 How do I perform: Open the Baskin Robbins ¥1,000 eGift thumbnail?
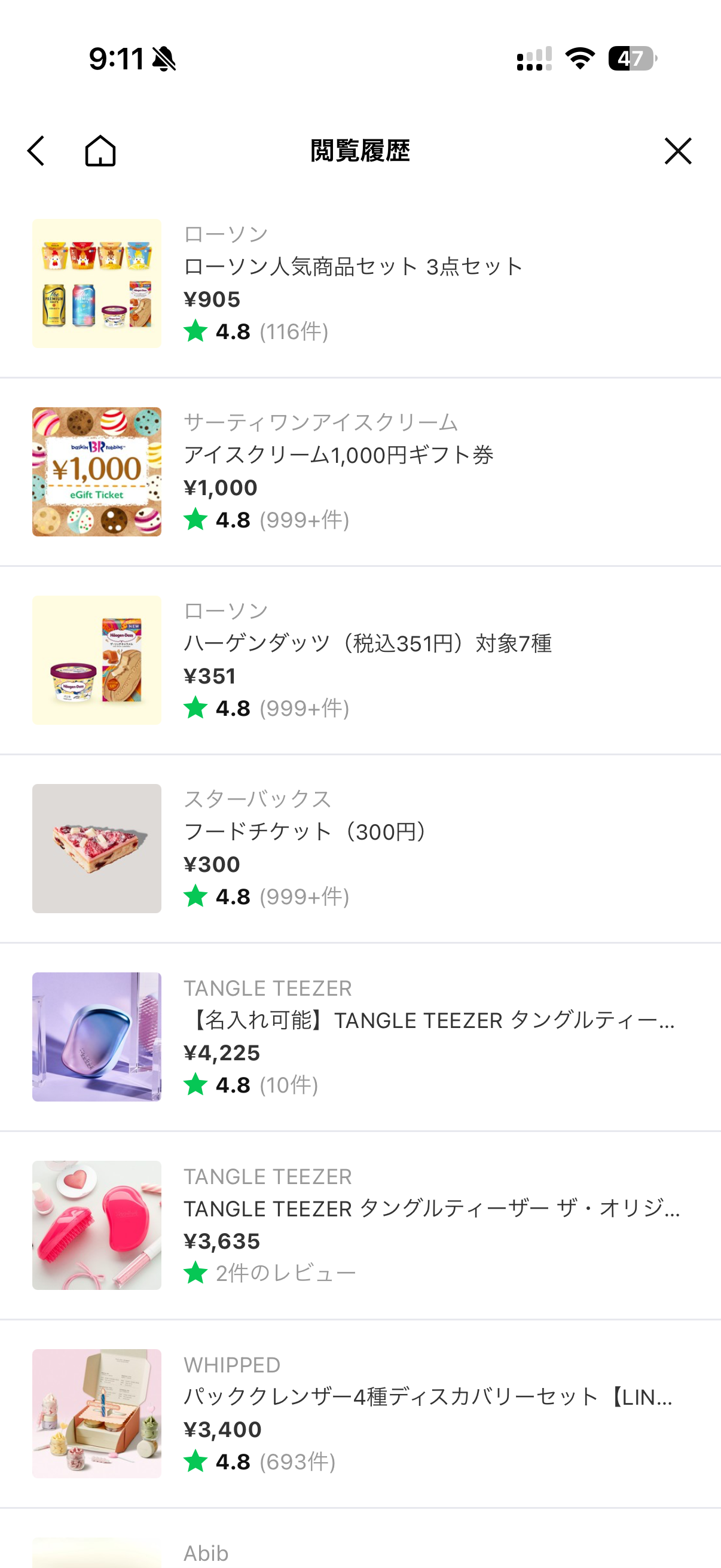click(97, 472)
